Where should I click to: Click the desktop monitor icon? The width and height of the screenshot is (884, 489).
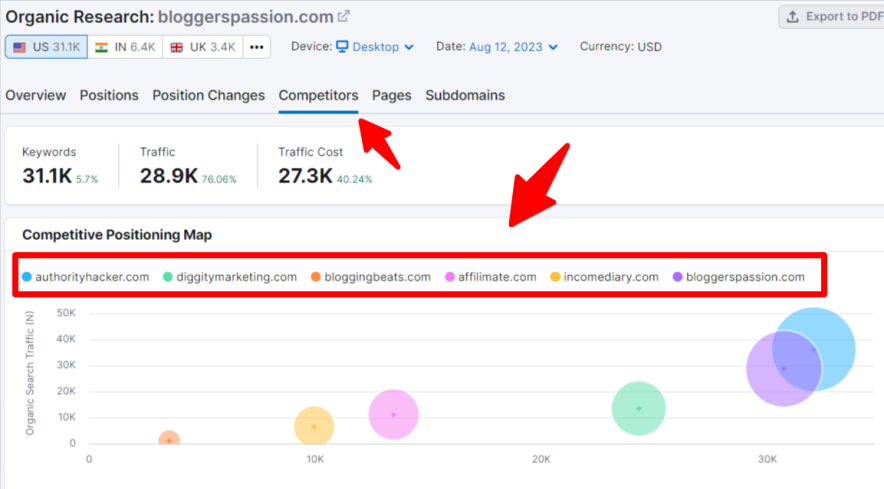point(342,46)
